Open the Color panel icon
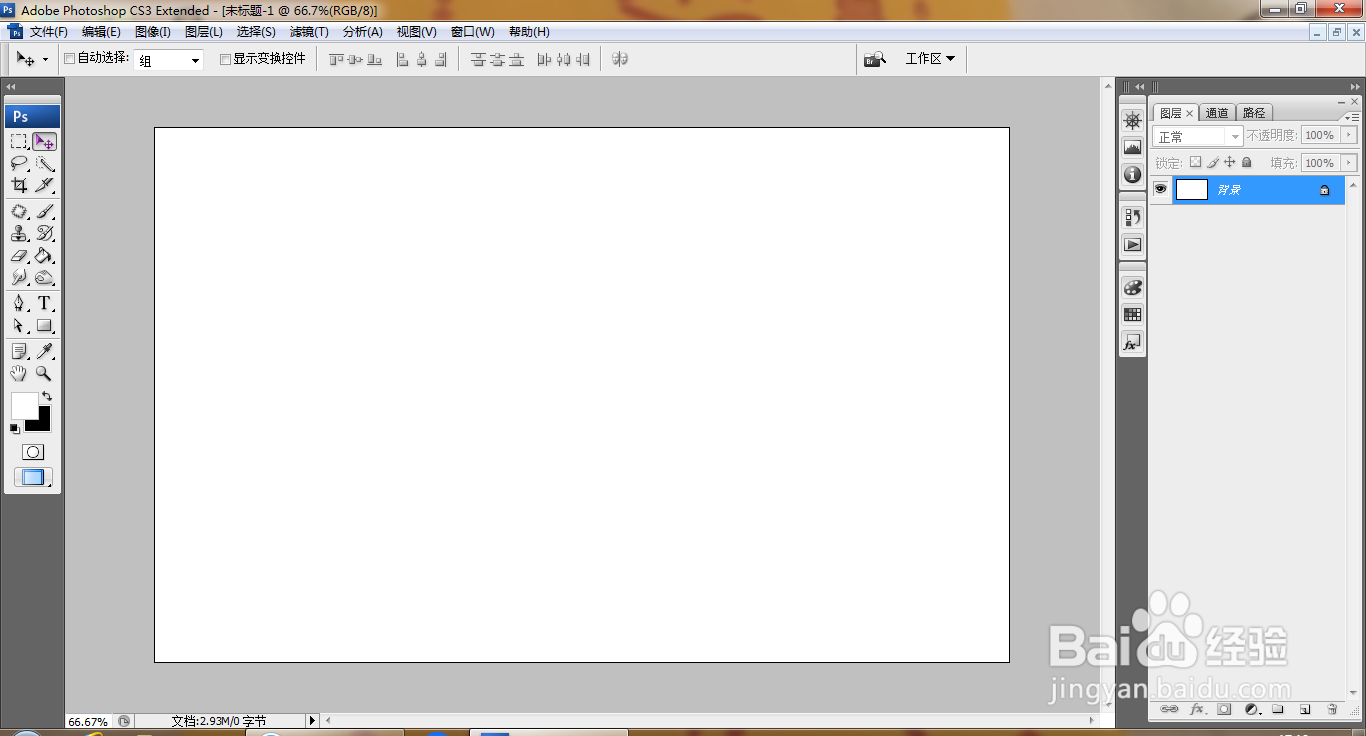Image resolution: width=1366 pixels, height=736 pixels. 1132,287
